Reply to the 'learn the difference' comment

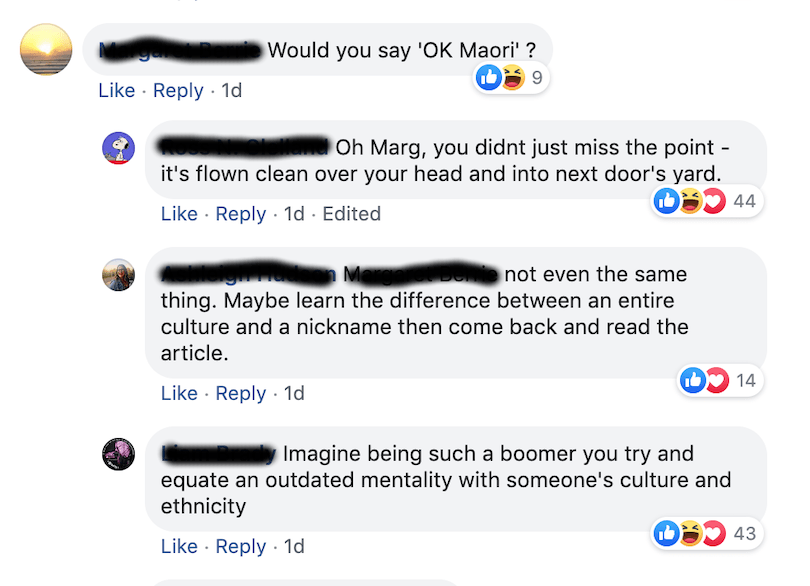(x=241, y=394)
